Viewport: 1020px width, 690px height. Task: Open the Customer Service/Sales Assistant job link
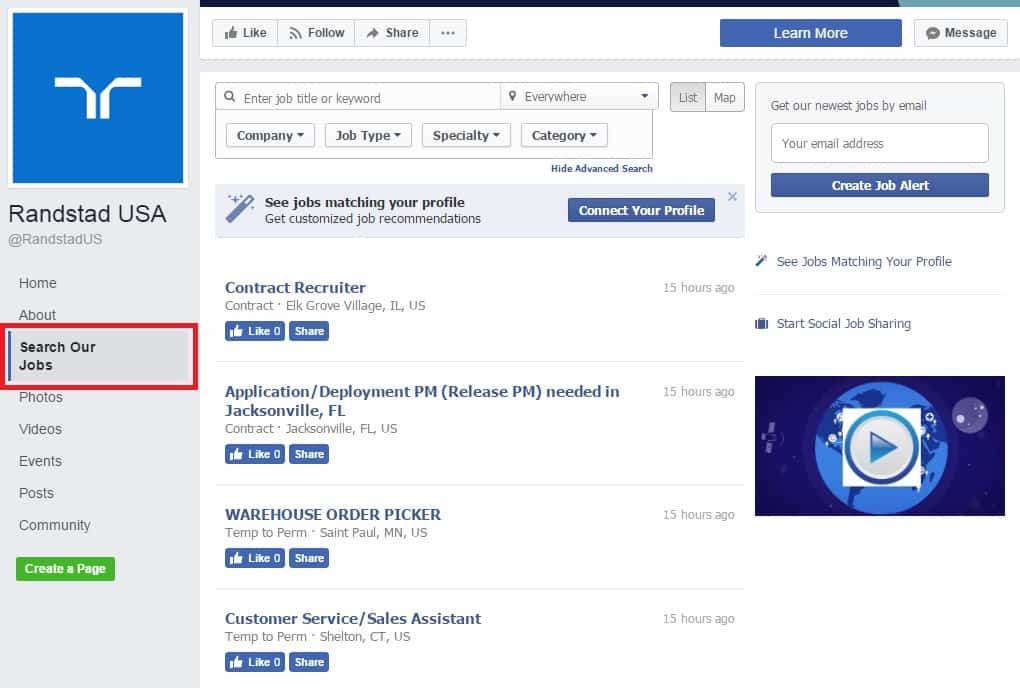[353, 618]
